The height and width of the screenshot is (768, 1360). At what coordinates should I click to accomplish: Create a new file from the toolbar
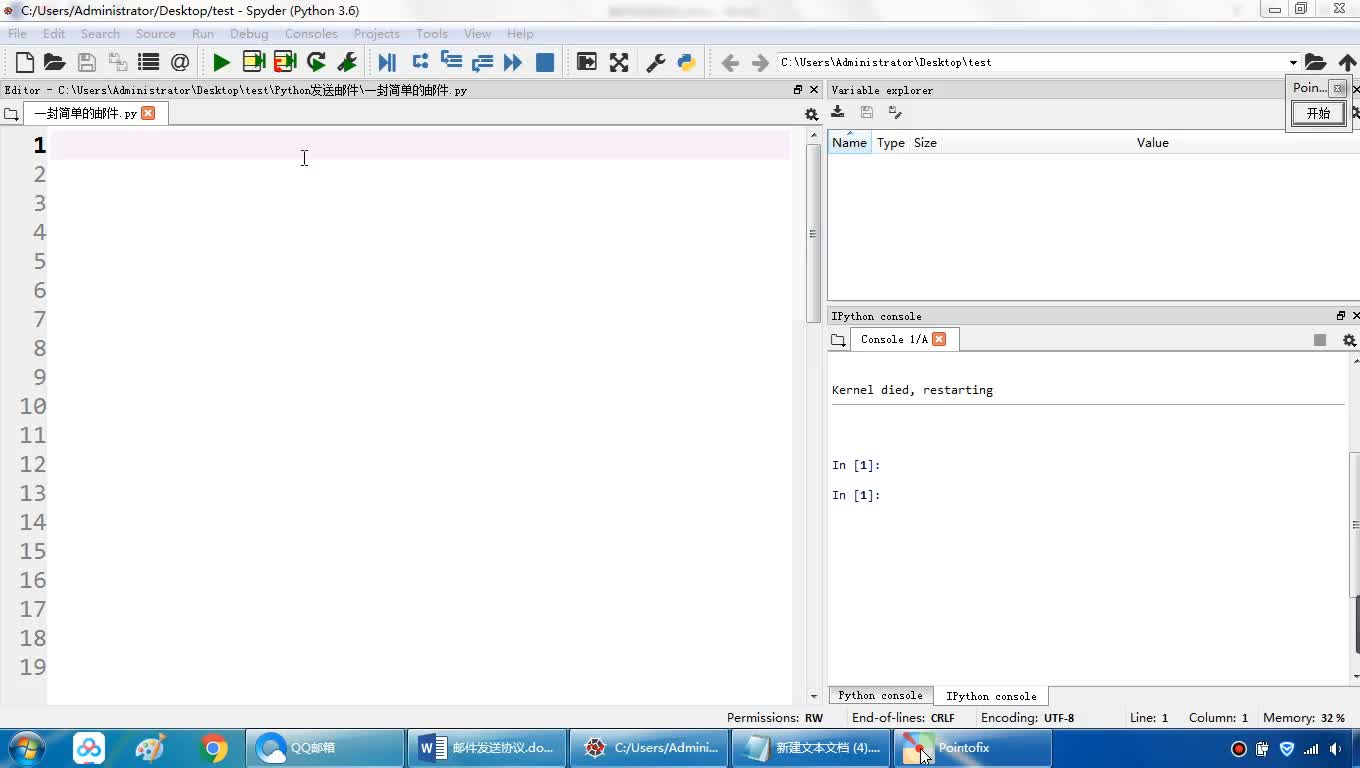click(25, 62)
